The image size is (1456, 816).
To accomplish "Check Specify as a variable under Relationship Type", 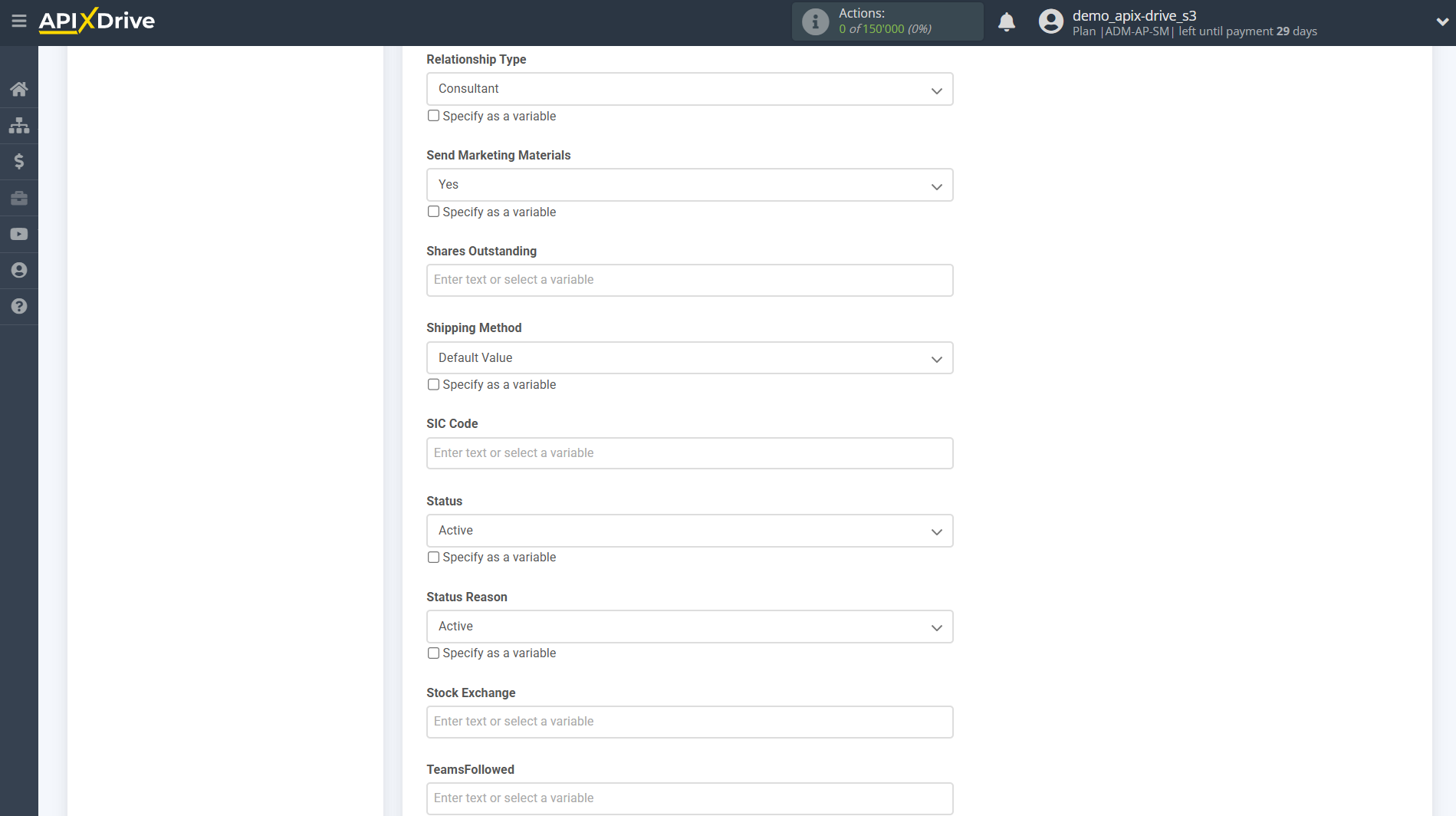I will pyautogui.click(x=433, y=116).
